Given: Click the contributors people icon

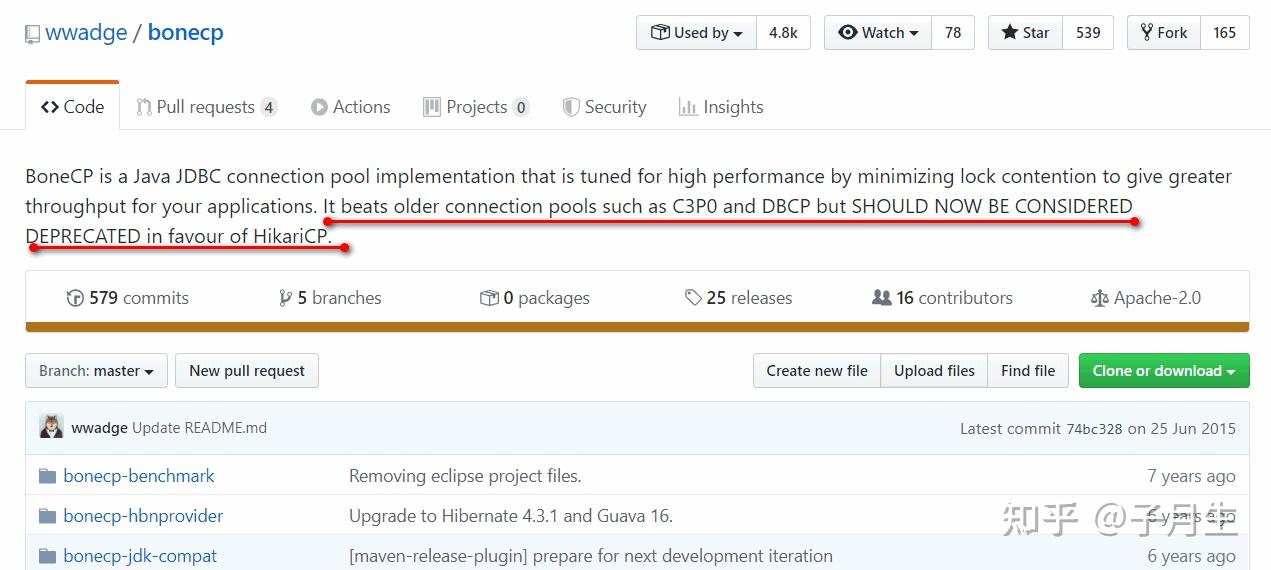Looking at the screenshot, I should [x=881, y=298].
